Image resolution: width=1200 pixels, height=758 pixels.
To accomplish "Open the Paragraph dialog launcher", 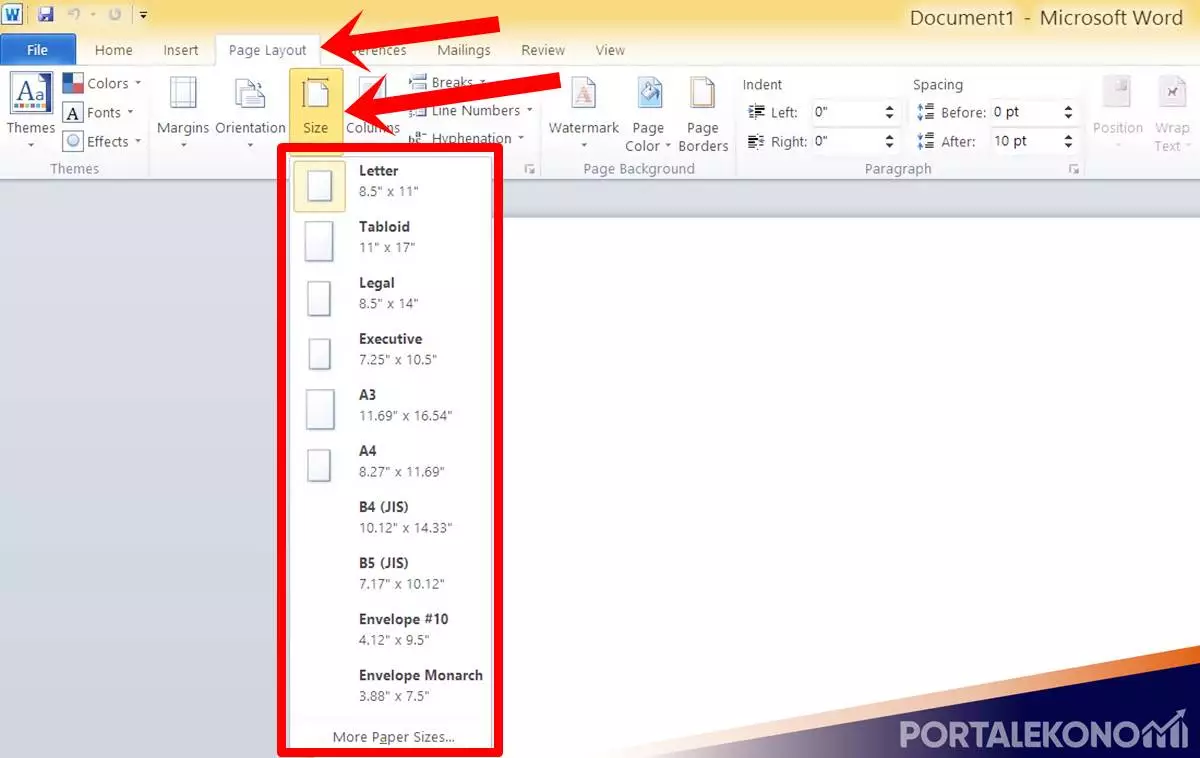I will tap(1074, 169).
